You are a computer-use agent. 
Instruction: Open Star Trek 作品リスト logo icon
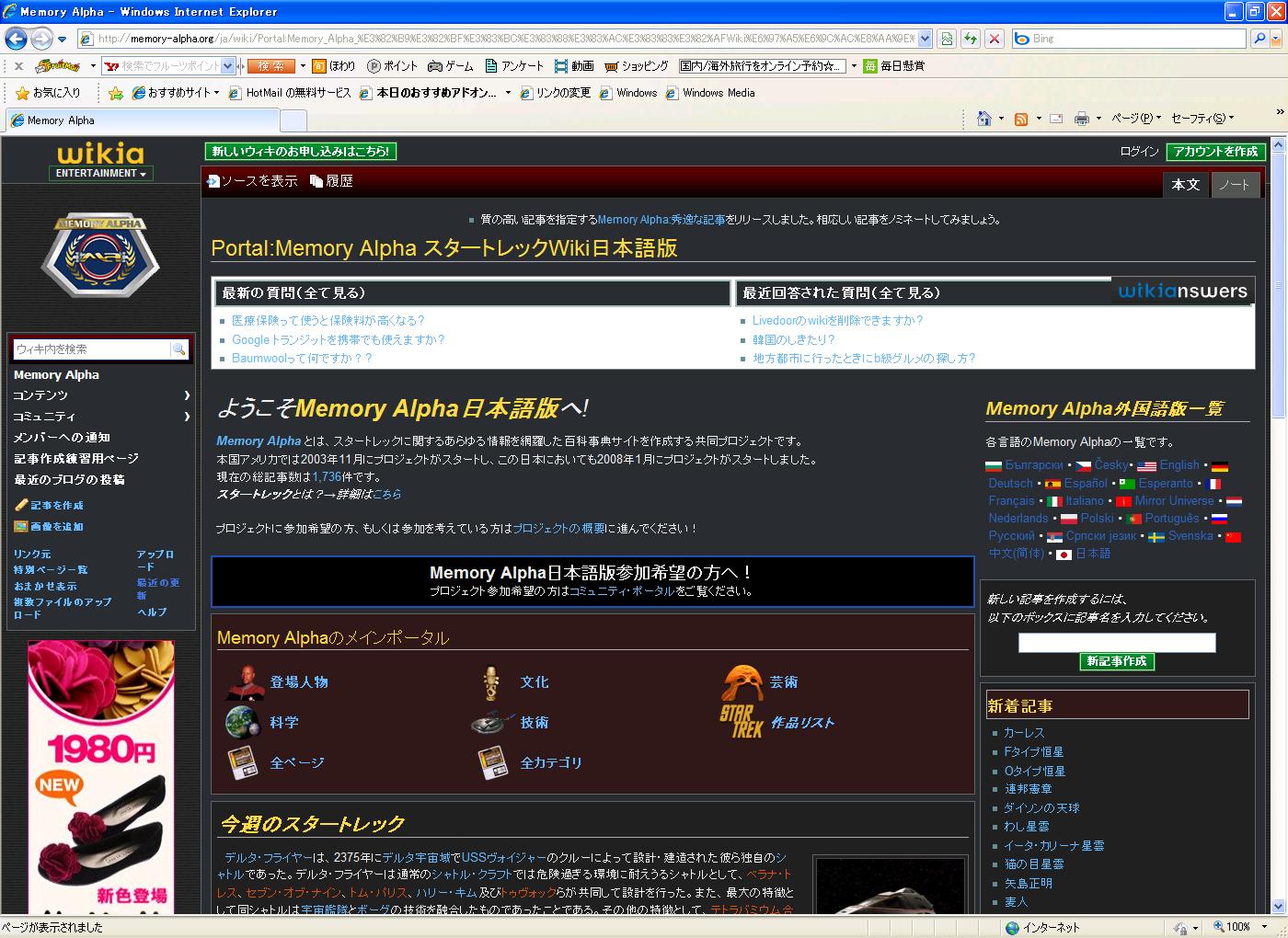(x=742, y=722)
